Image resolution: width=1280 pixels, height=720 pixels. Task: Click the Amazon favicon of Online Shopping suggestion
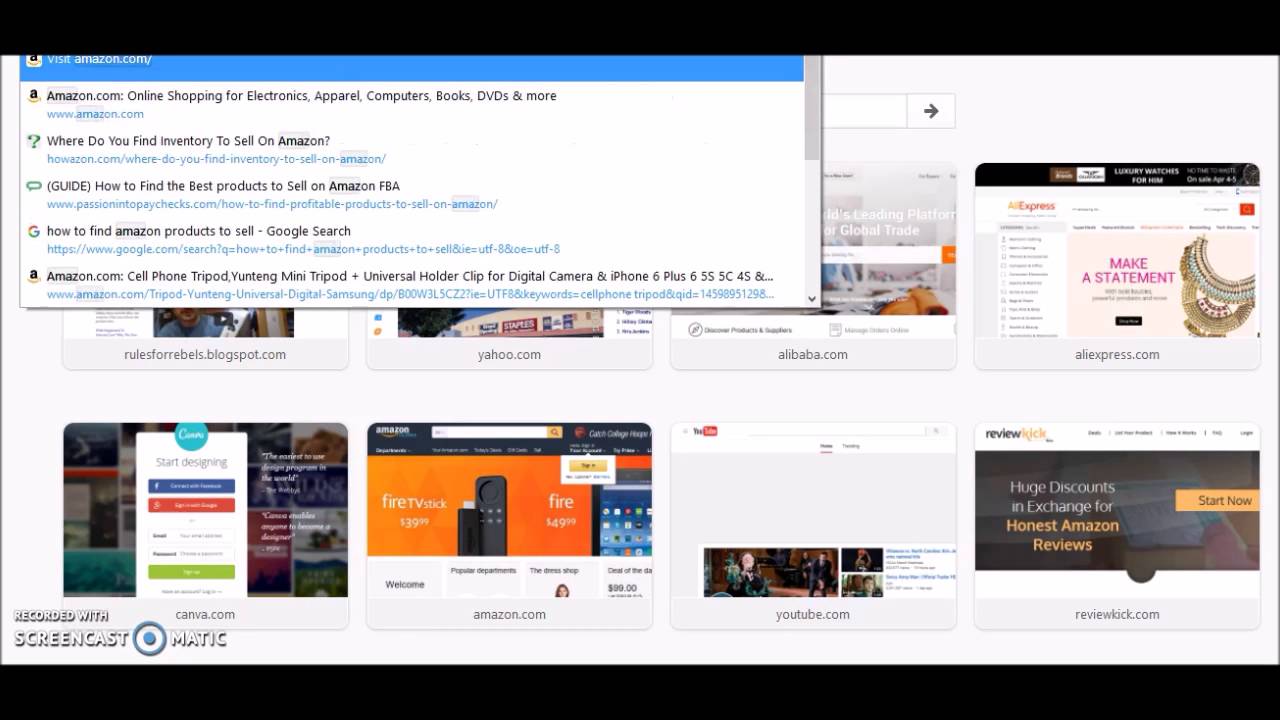tap(34, 96)
